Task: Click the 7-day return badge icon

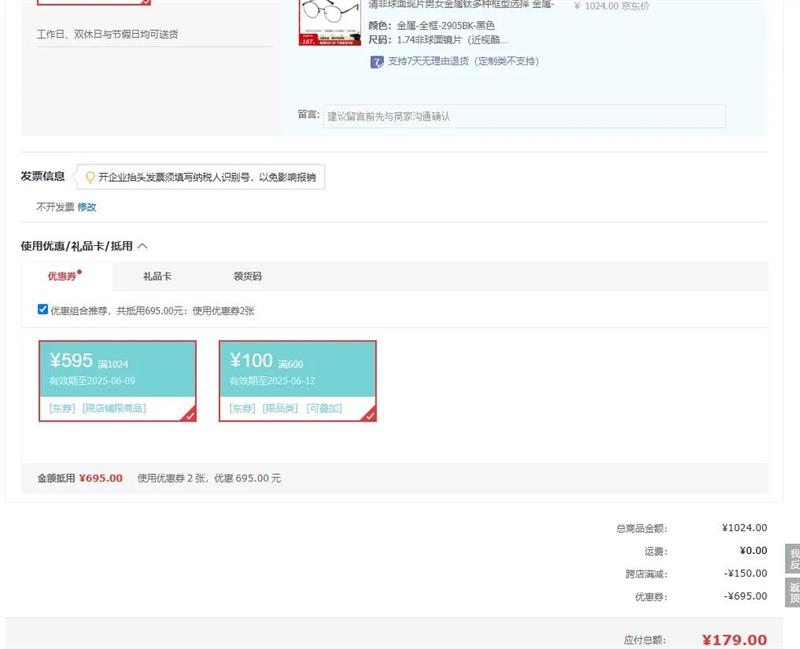Action: pyautogui.click(x=377, y=62)
